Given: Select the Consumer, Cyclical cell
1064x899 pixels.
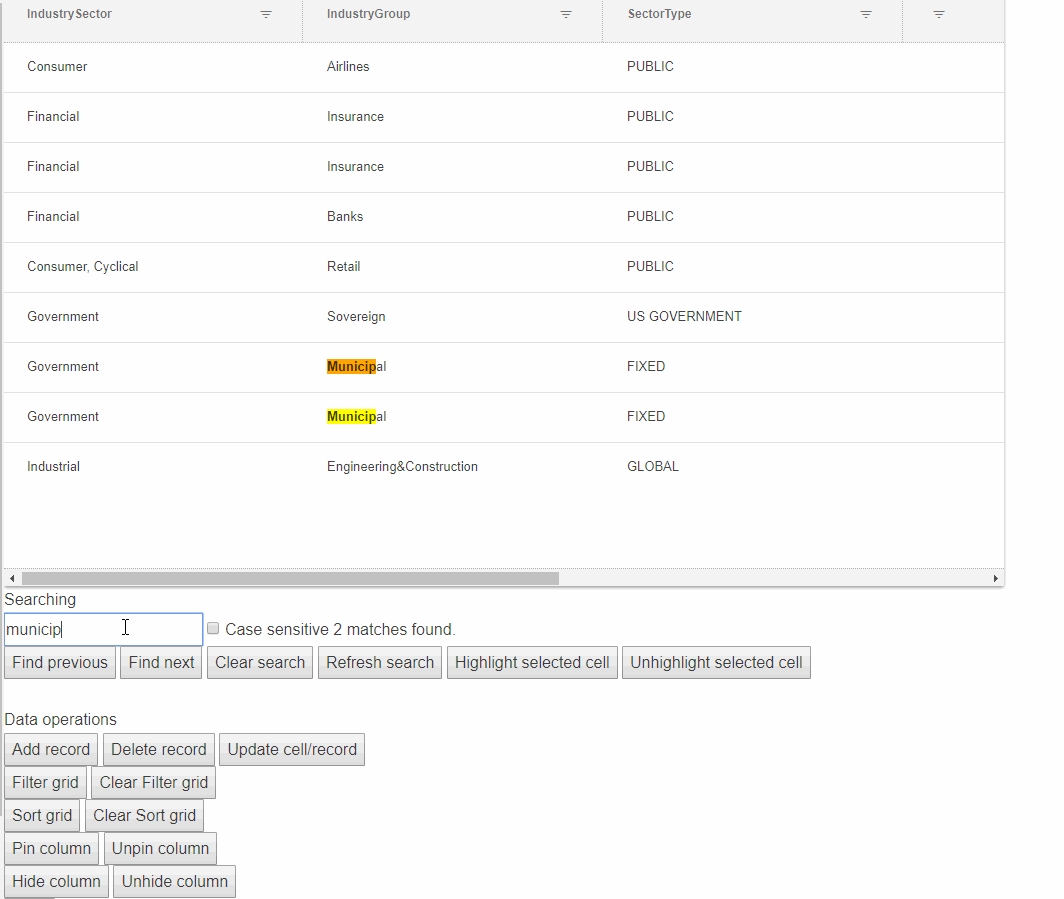Looking at the screenshot, I should pos(153,267).
